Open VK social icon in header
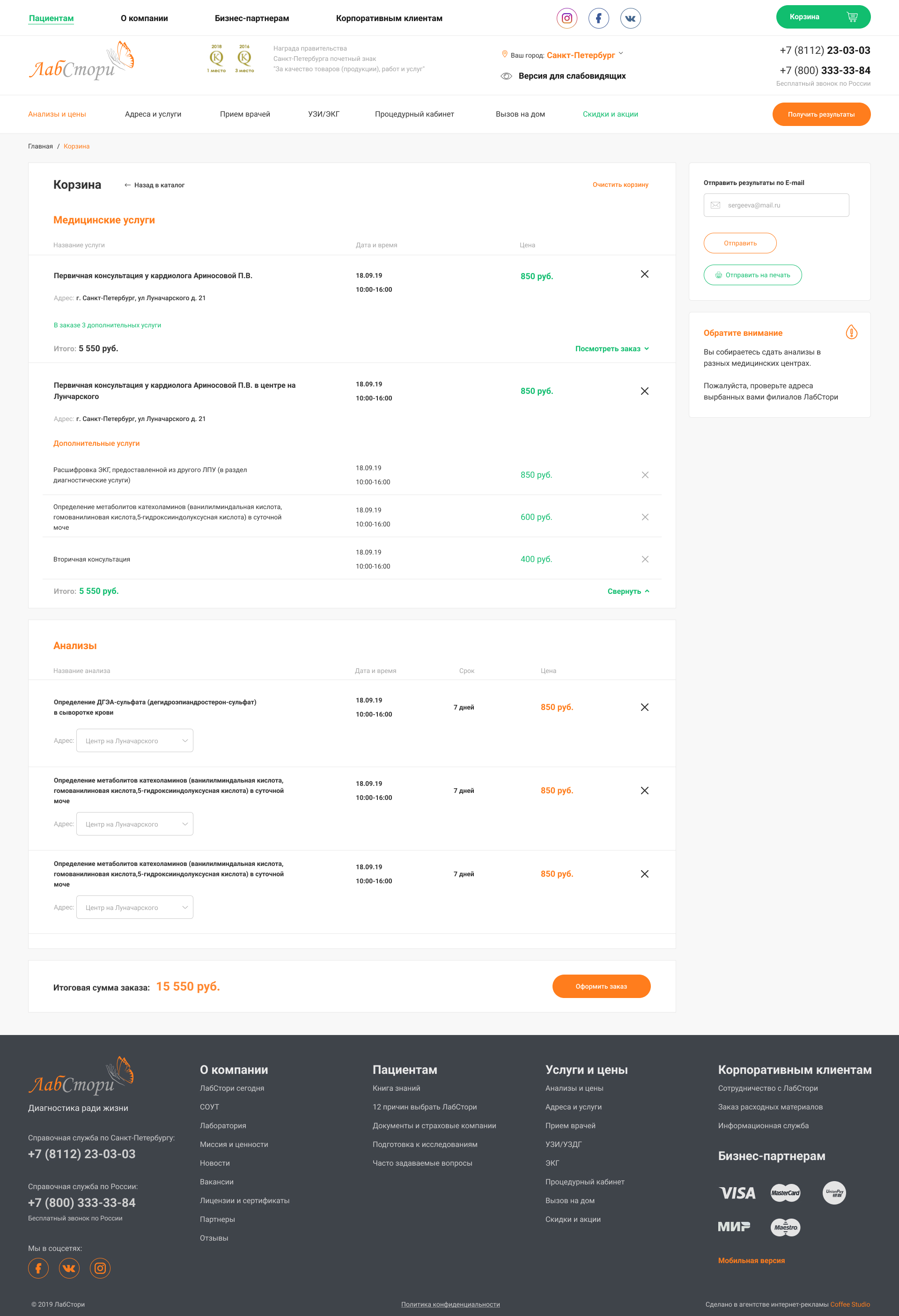Image resolution: width=899 pixels, height=1316 pixels. (x=630, y=18)
